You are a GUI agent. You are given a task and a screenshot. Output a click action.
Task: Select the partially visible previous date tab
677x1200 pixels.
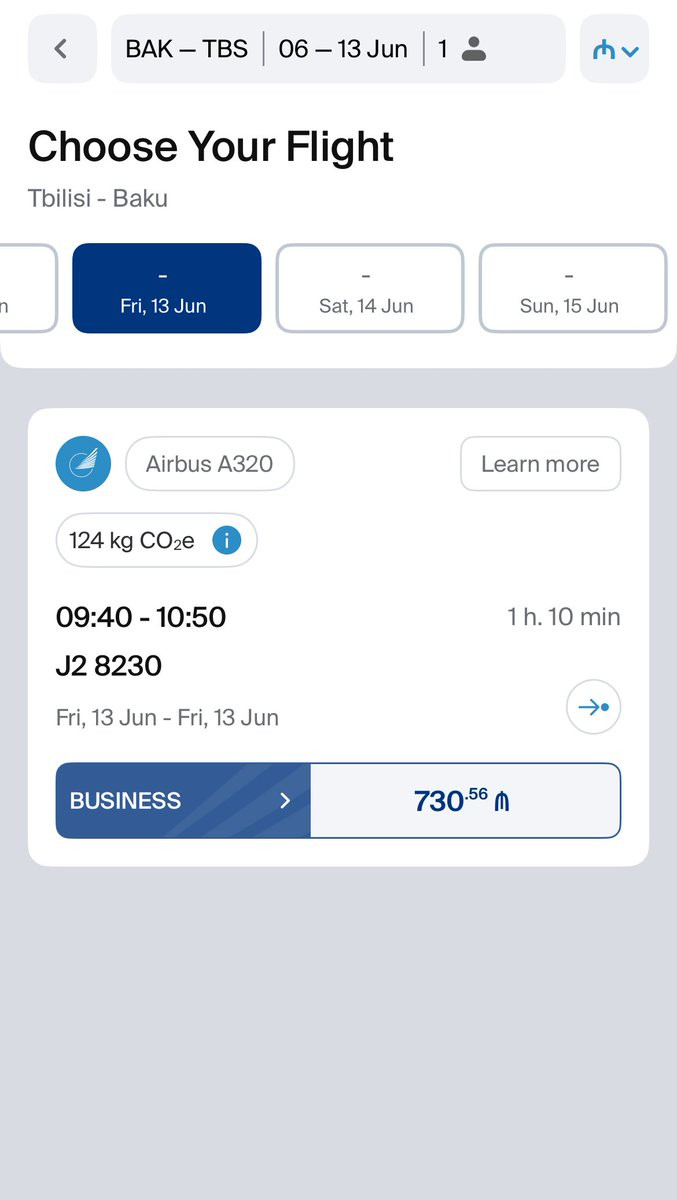coord(27,288)
